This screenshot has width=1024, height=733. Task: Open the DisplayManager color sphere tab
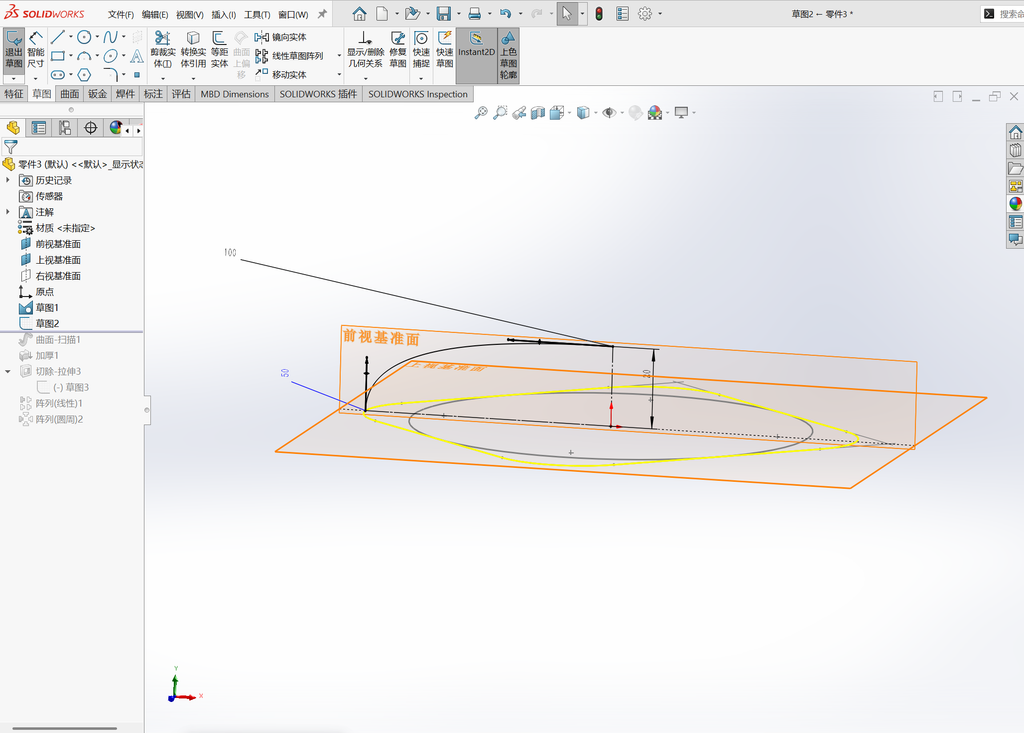coord(116,127)
